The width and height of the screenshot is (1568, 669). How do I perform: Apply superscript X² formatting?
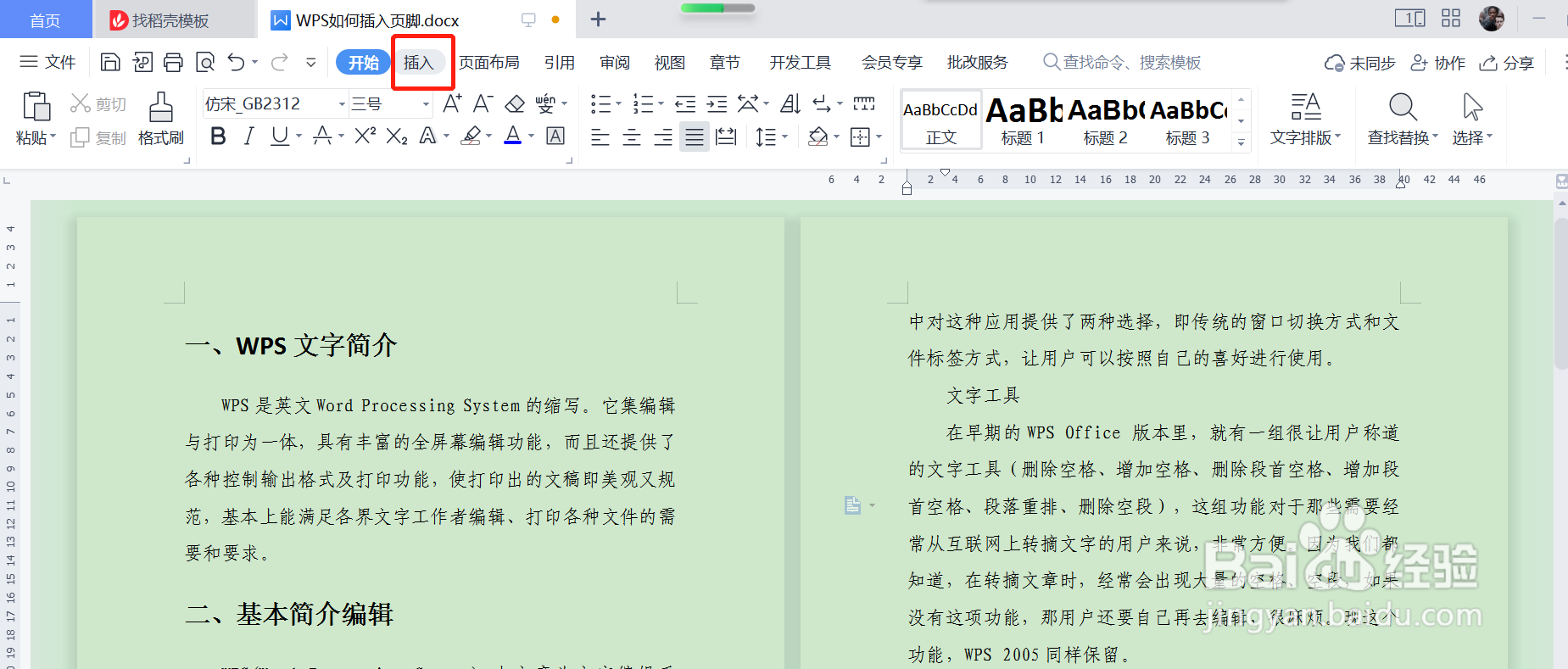(x=365, y=136)
